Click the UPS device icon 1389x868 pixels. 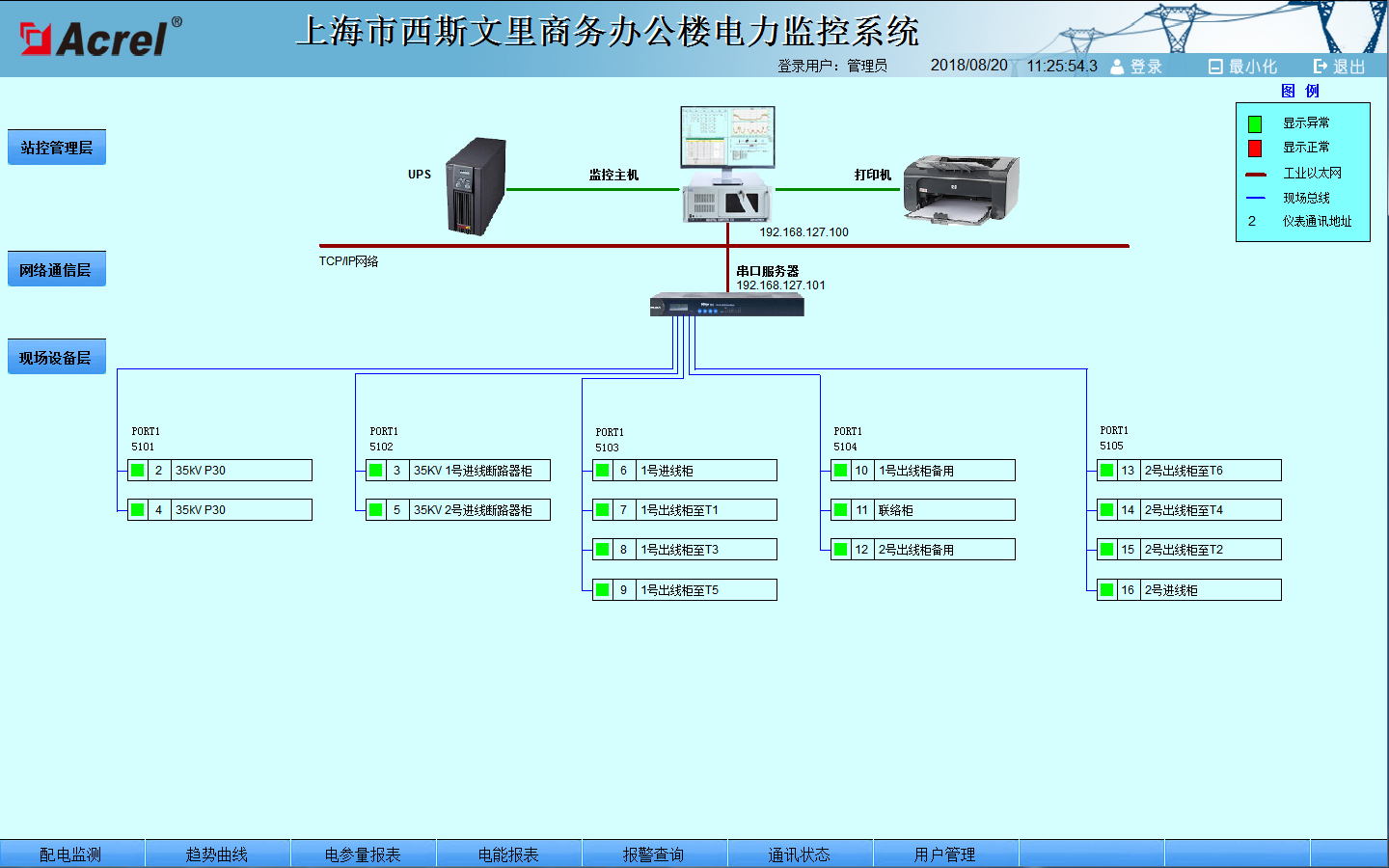476,186
